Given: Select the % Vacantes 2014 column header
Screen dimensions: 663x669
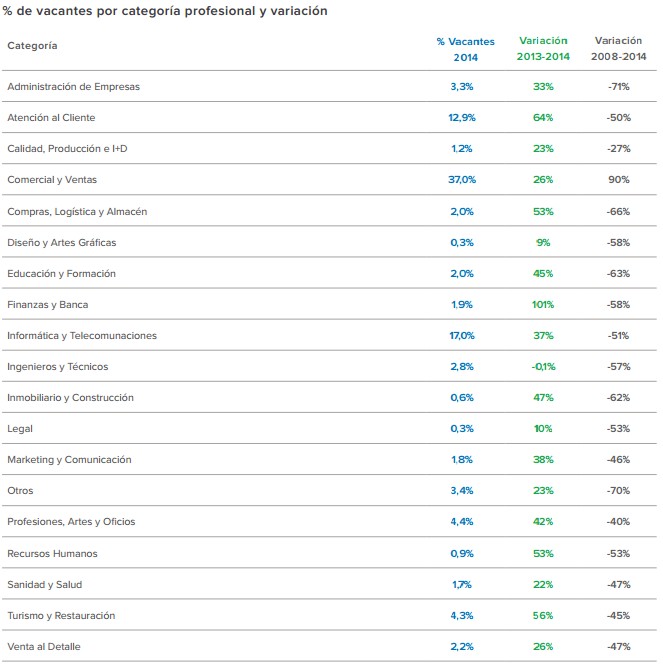Looking at the screenshot, I should tap(465, 49).
